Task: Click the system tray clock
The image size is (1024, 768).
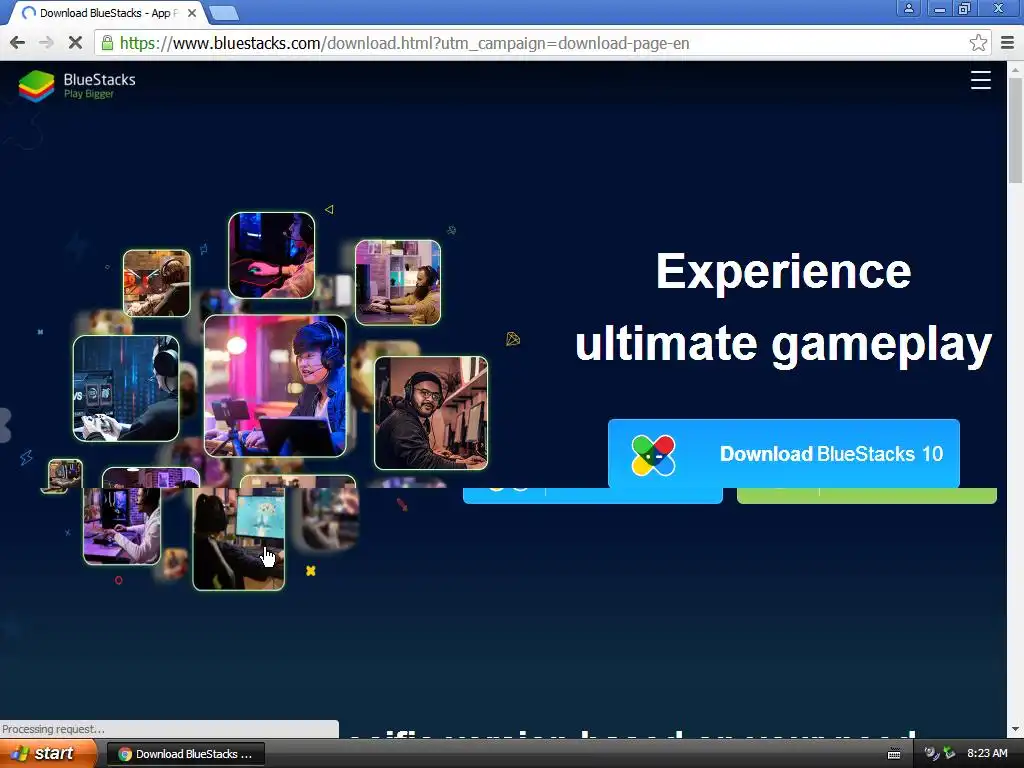Action: [987, 754]
